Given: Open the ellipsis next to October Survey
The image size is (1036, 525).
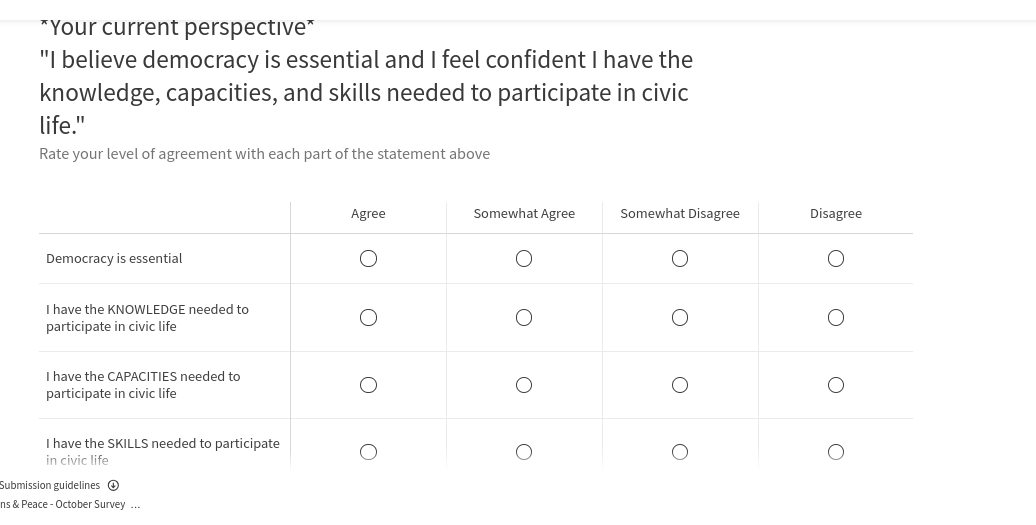Looking at the screenshot, I should pos(135,505).
